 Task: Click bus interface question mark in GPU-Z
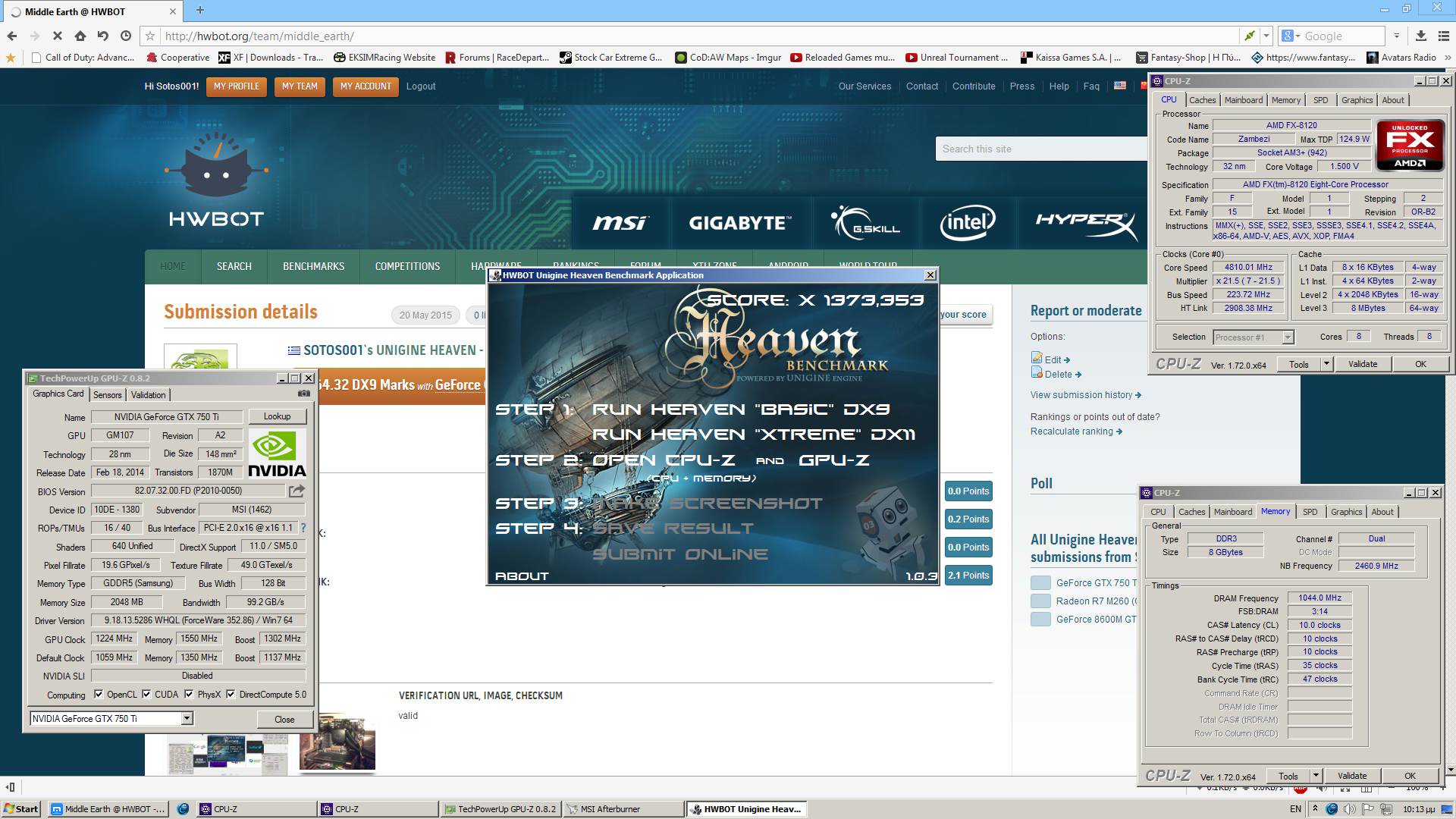[303, 528]
